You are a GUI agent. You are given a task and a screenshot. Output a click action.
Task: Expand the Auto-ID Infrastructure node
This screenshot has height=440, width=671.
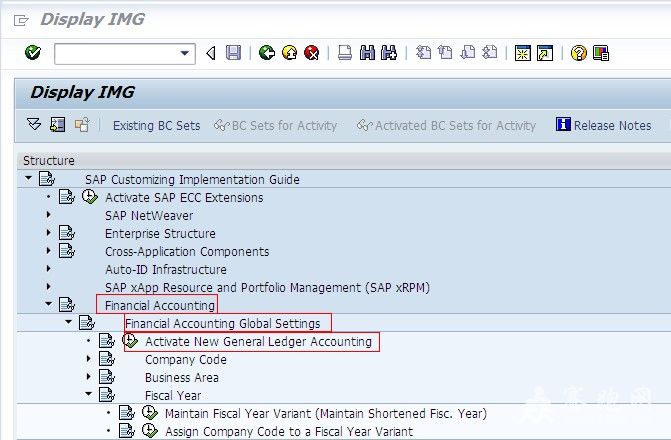click(x=48, y=268)
